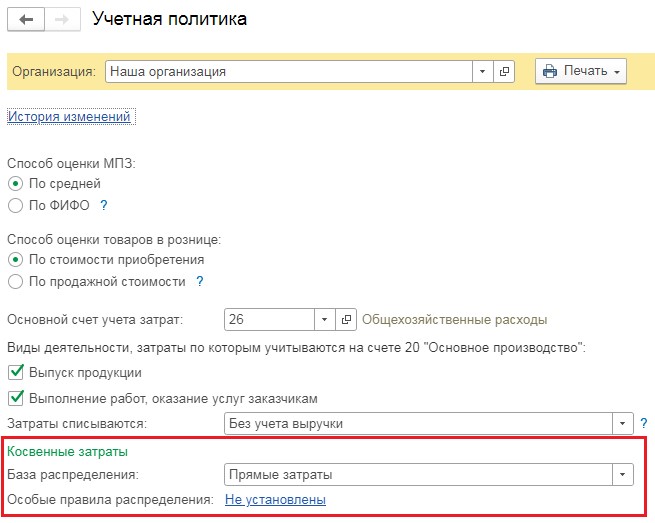The width and height of the screenshot is (655, 523).
Task: Choose По продажной стоимости radio button
Action: tap(15, 282)
